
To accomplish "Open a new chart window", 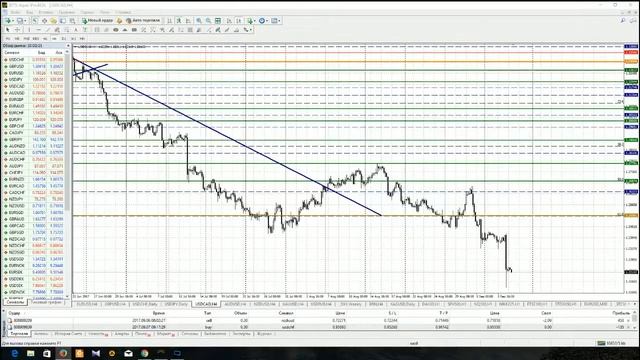I will 7,20.
